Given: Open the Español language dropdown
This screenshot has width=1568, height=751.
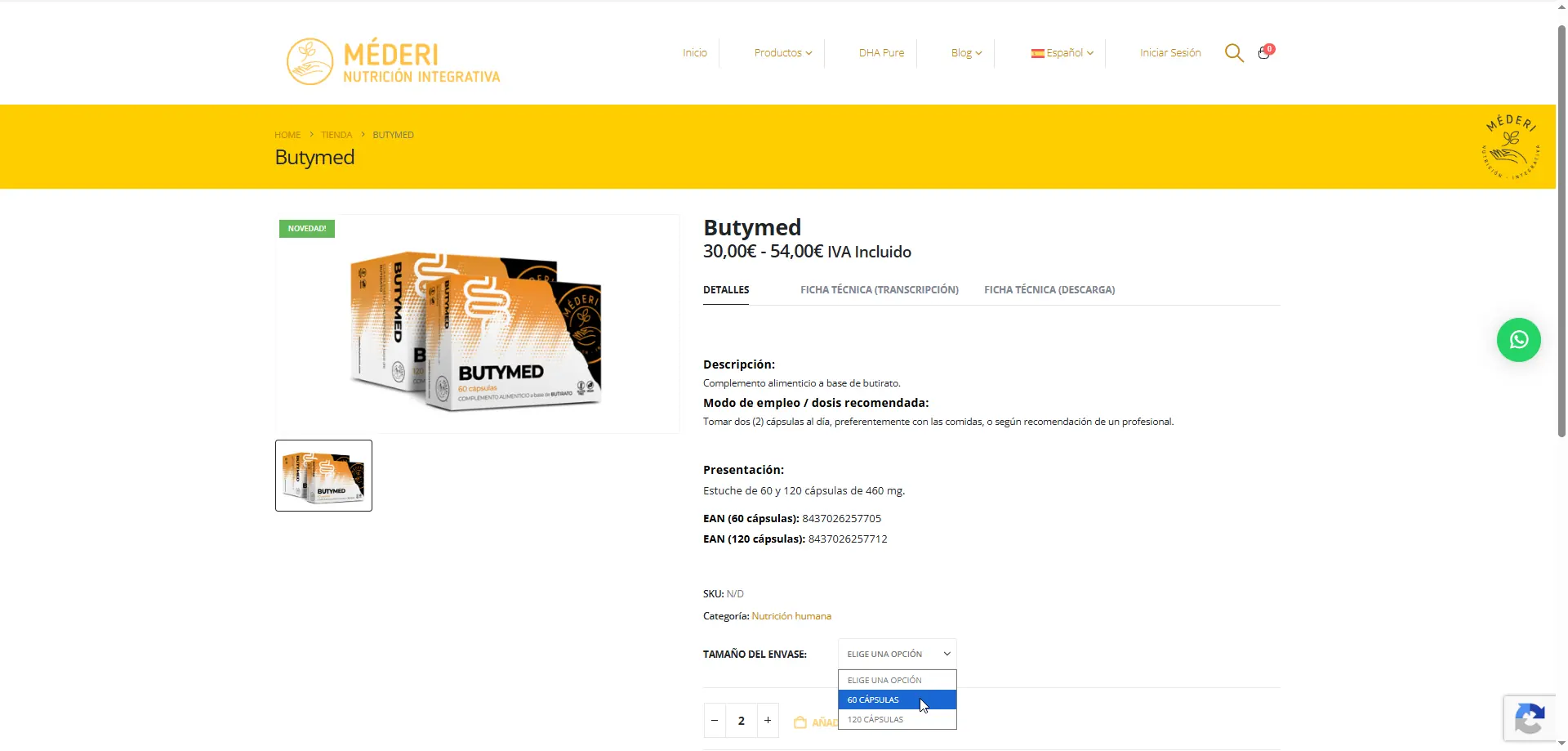Looking at the screenshot, I should 1062,53.
